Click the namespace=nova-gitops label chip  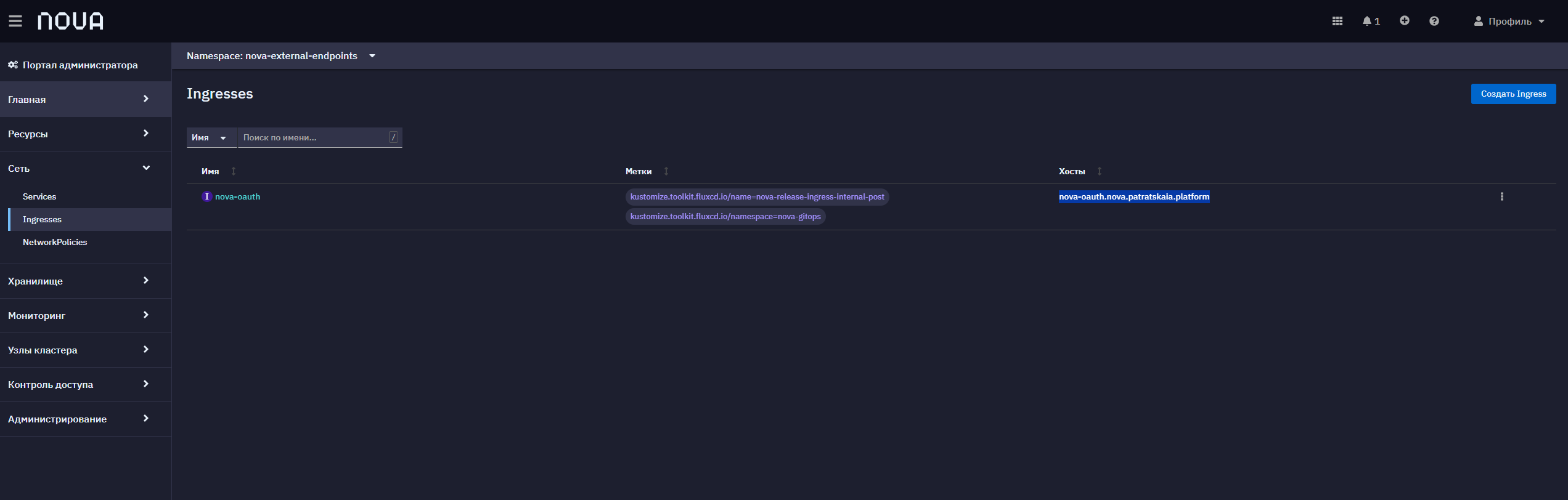point(725,217)
